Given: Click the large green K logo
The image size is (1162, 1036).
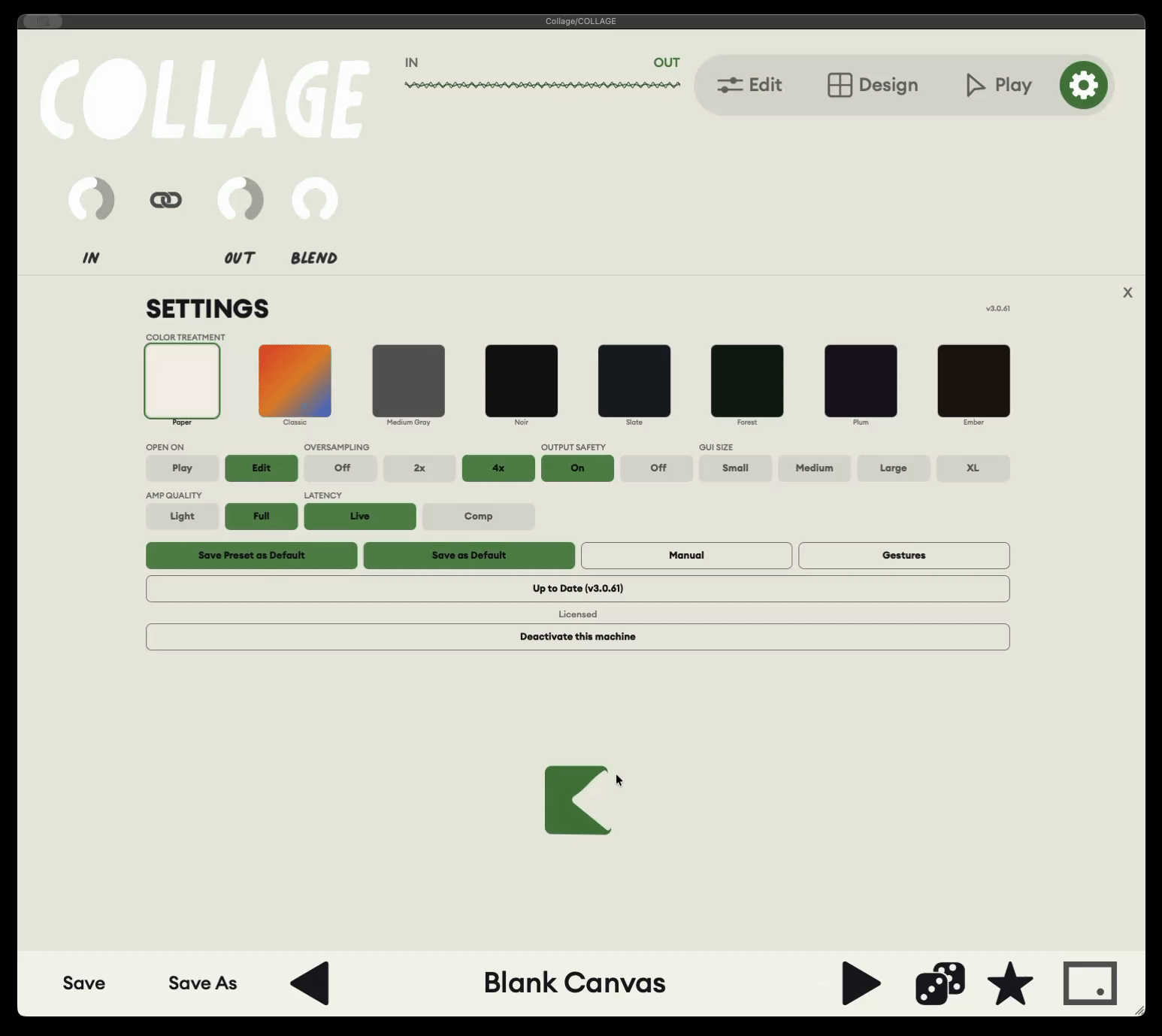Looking at the screenshot, I should tap(577, 800).
